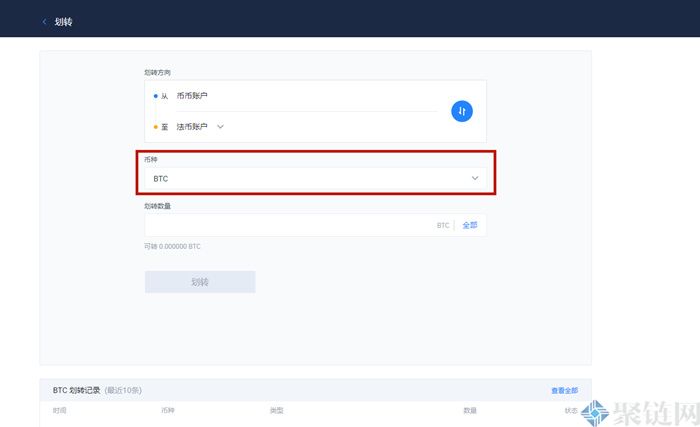Viewport: 700px width, 427px height.
Task: Click the chevron in the BTC selector
Action: [x=475, y=178]
